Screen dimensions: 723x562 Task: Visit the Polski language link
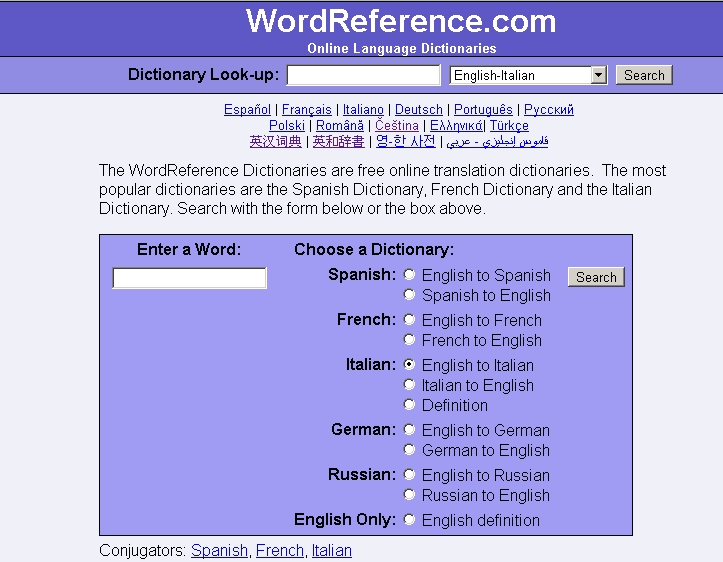coord(287,125)
